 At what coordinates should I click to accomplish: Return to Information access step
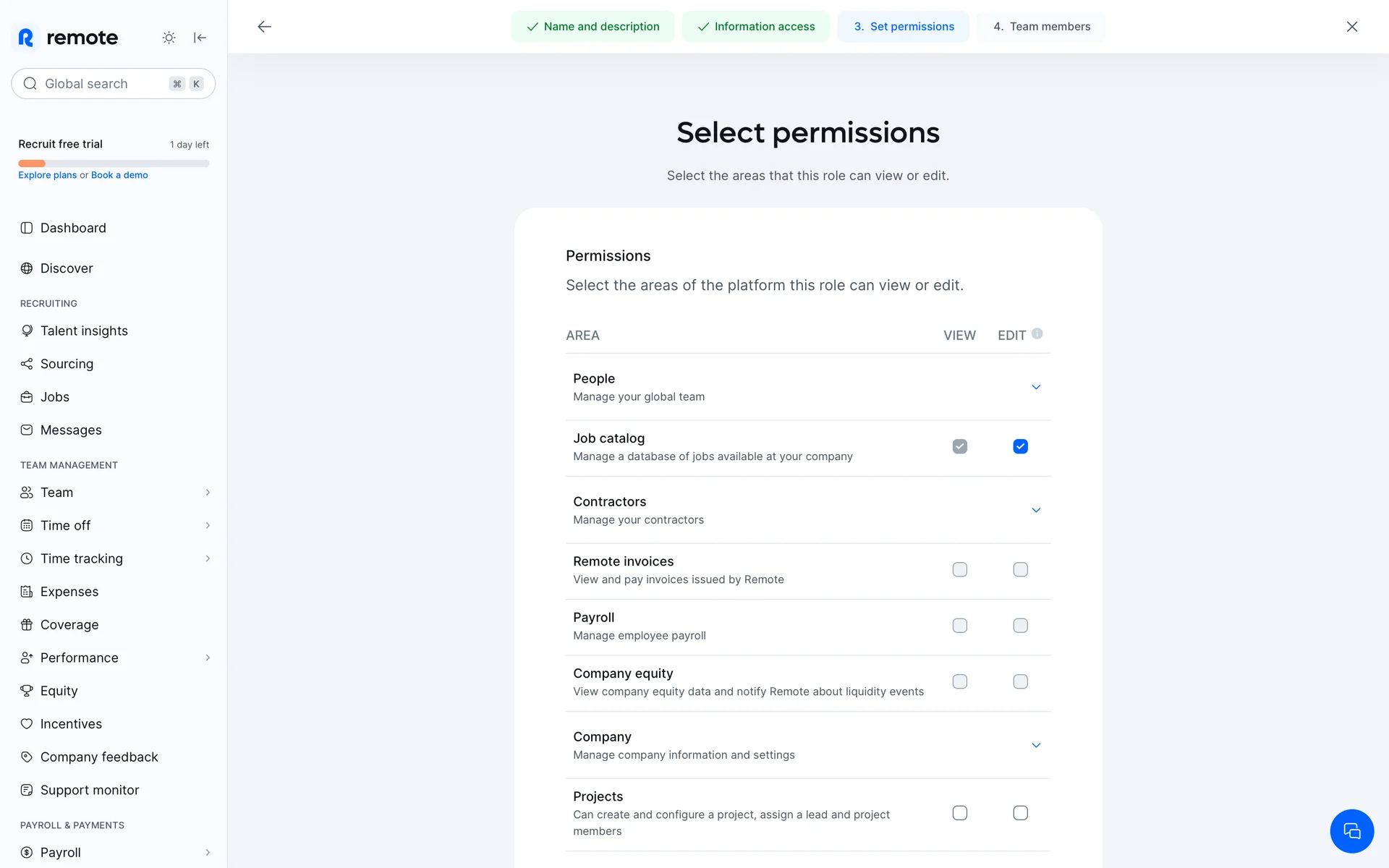[755, 27]
